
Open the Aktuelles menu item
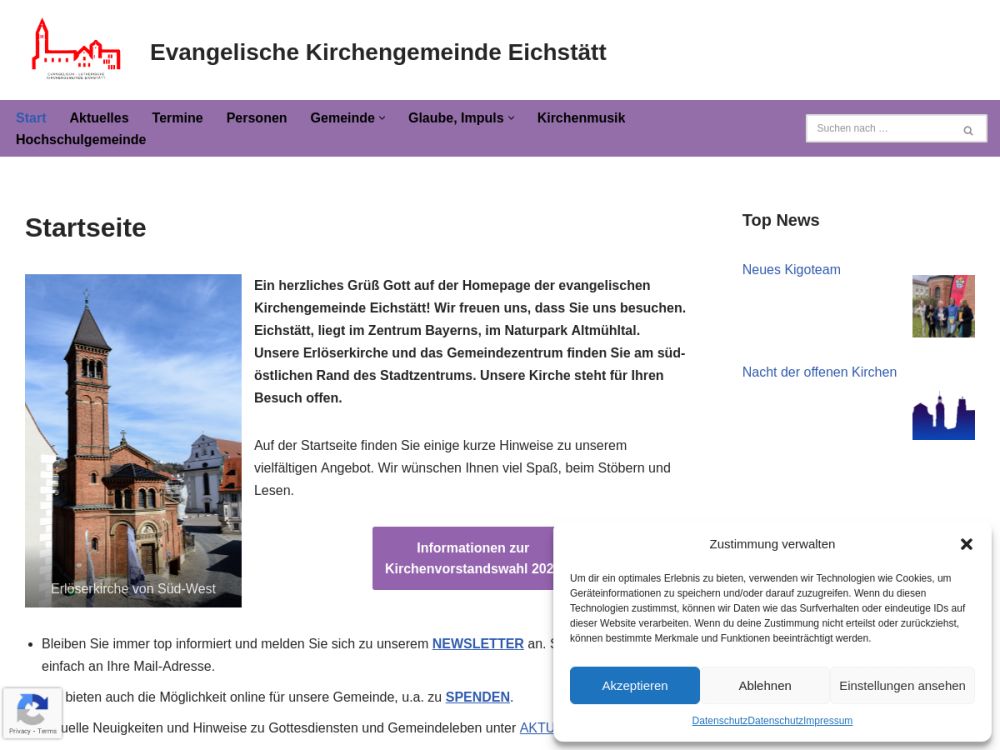pyautogui.click(x=99, y=118)
